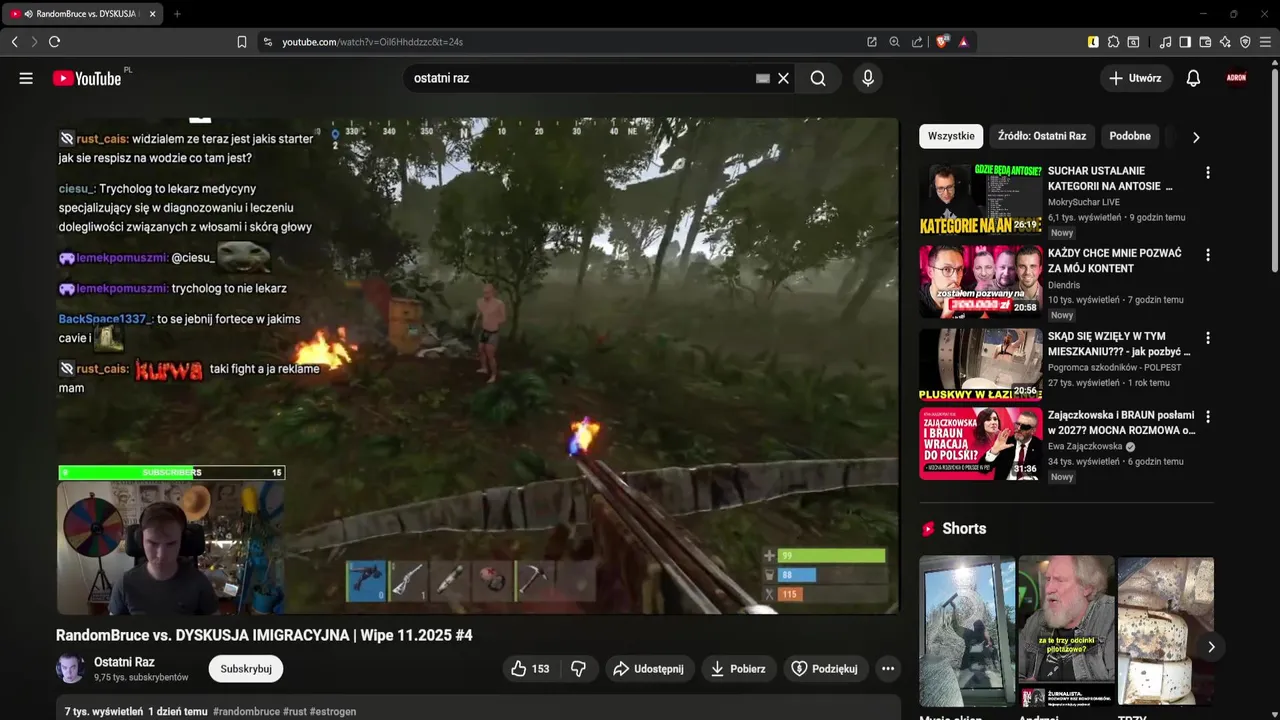Open the Zajączkowska i Braun thumbnail

pyautogui.click(x=981, y=444)
